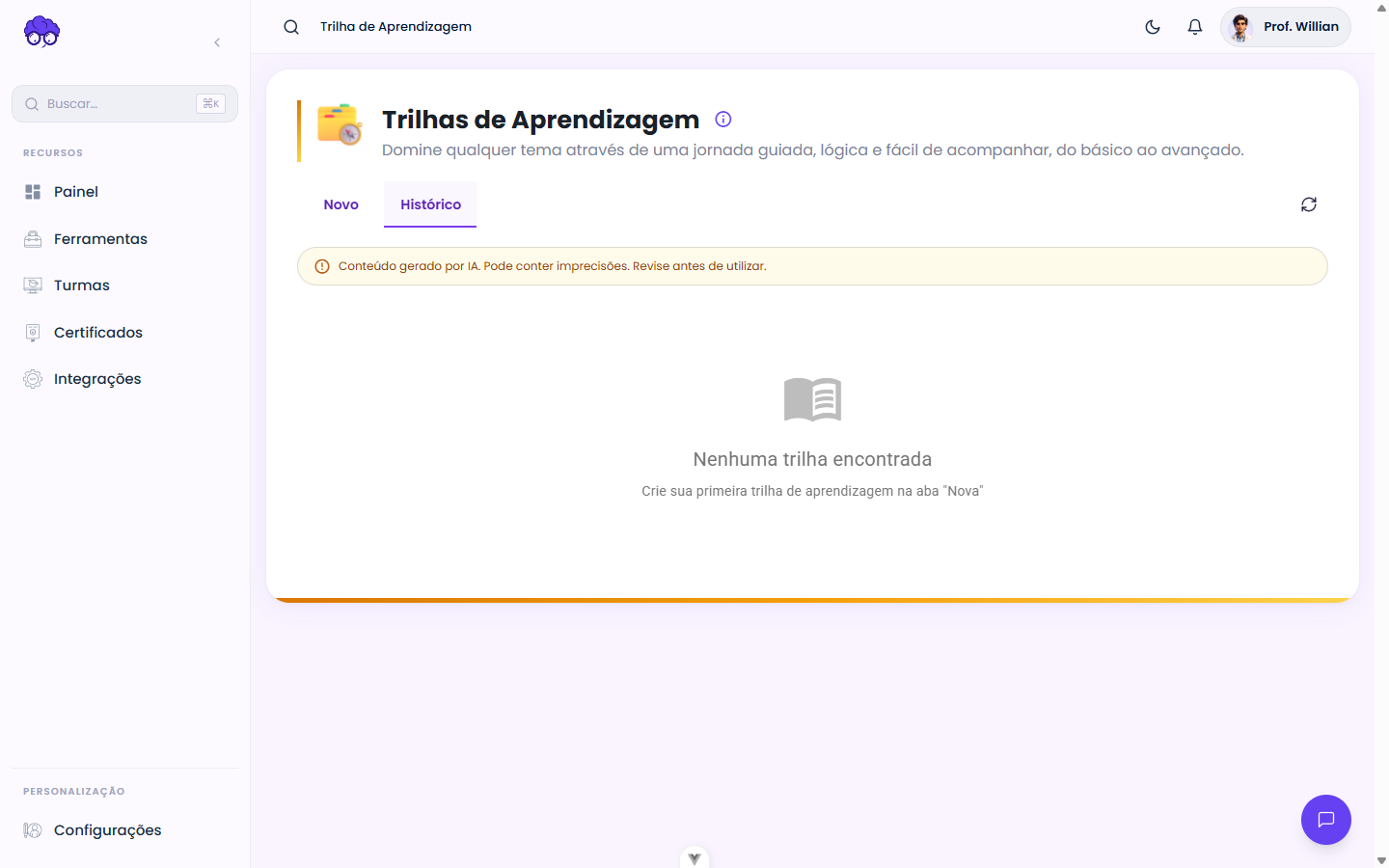Click the Buscar field magnifier icon
The image size is (1389, 868).
click(x=32, y=104)
